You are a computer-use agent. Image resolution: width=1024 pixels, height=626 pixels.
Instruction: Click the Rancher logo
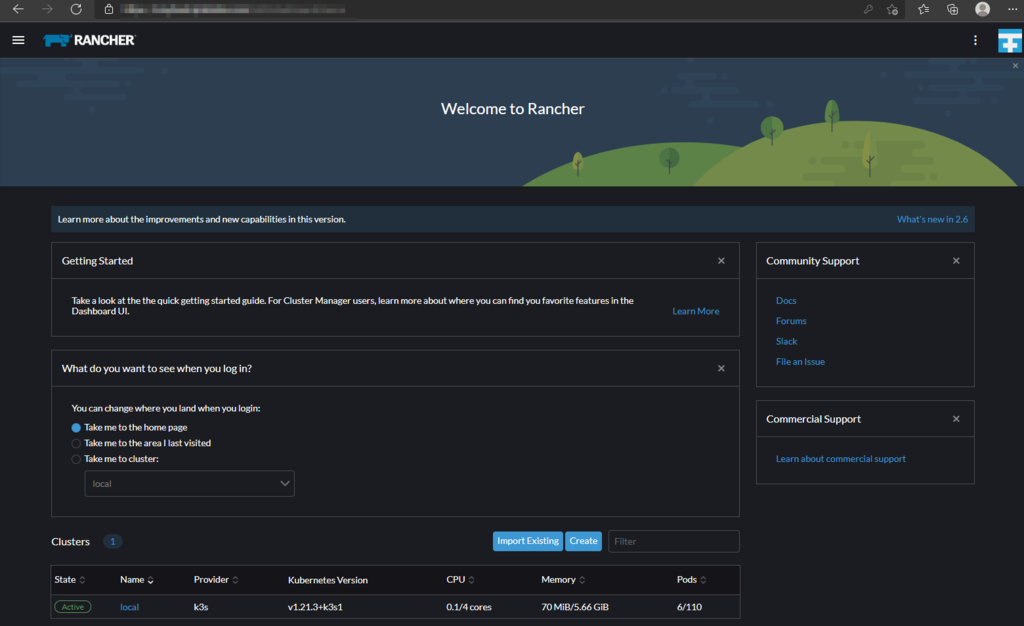pyautogui.click(x=89, y=40)
